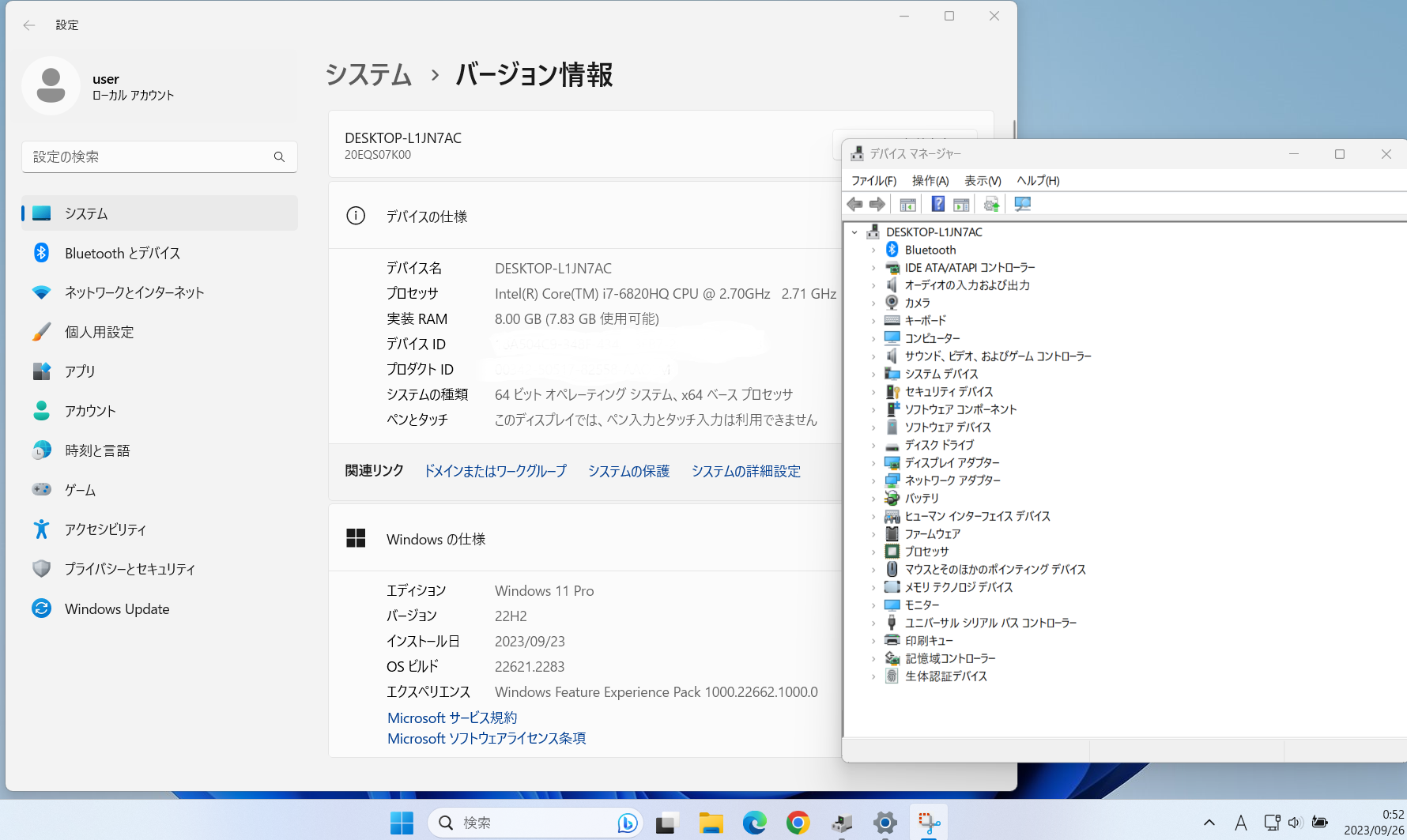Select ソフトウェア コンポーネント label in device tree
1407x840 pixels.
point(961,409)
